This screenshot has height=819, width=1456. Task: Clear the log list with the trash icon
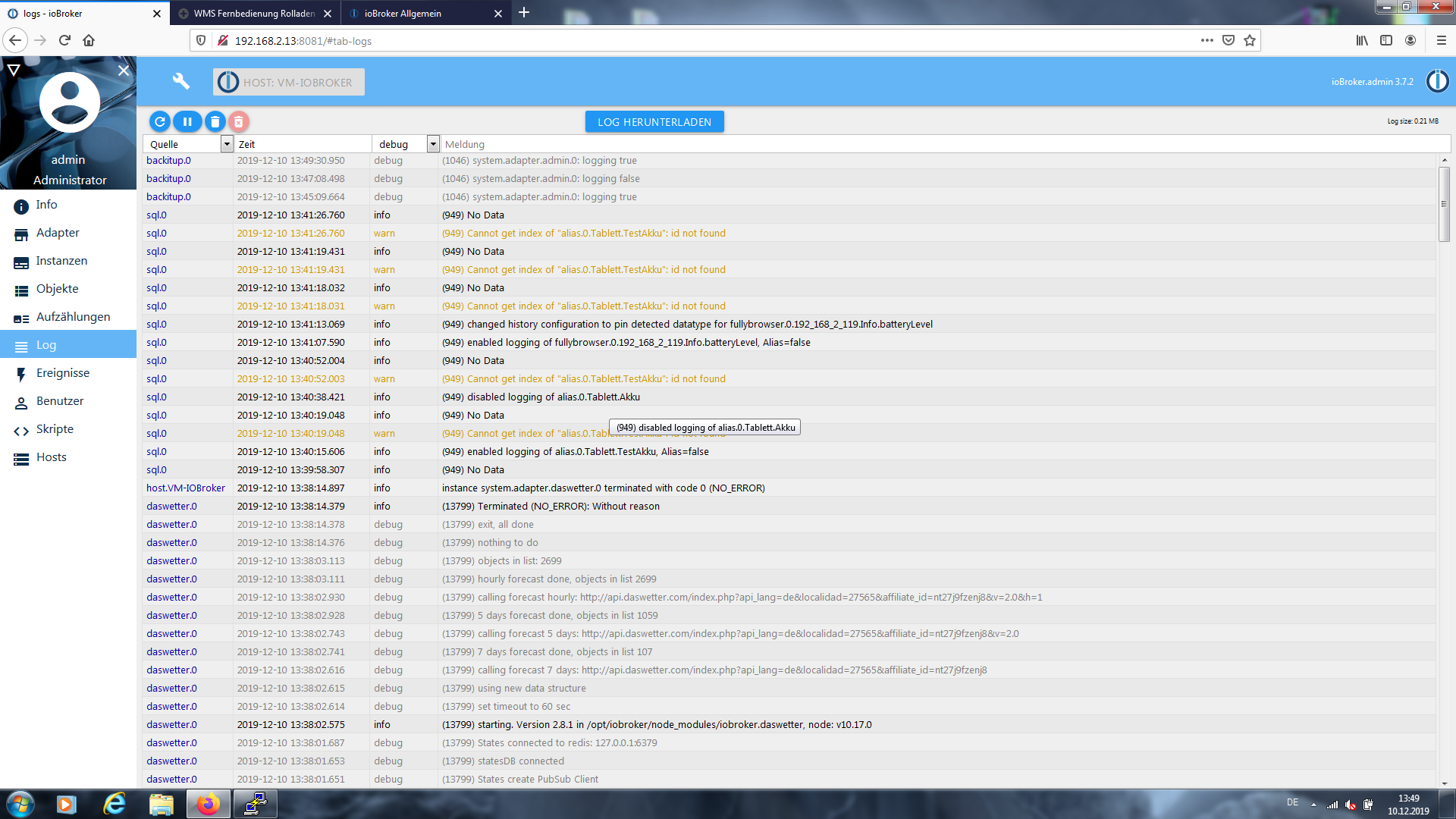pyautogui.click(x=215, y=121)
